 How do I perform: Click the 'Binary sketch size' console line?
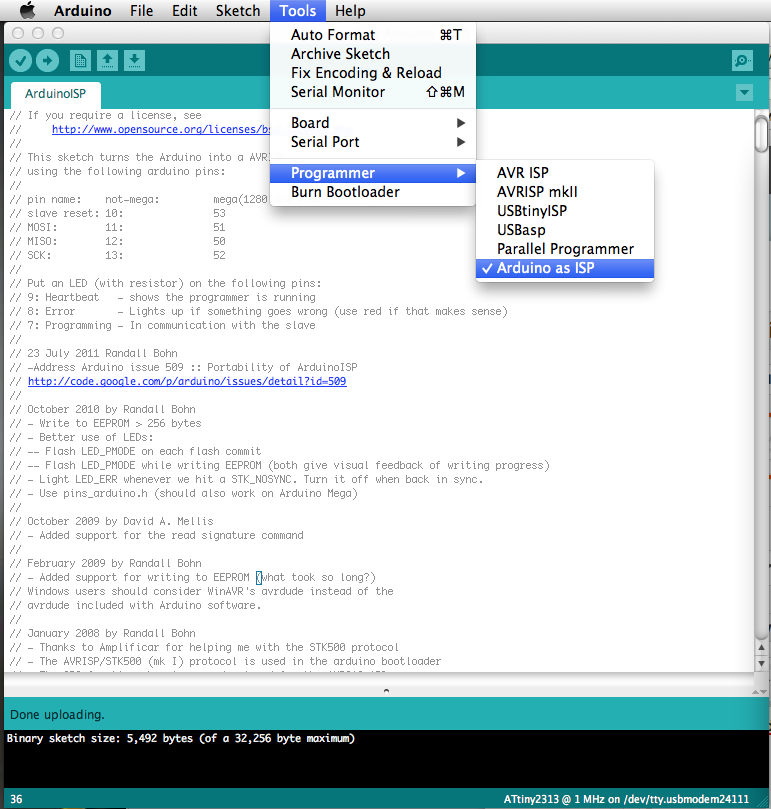click(181, 739)
